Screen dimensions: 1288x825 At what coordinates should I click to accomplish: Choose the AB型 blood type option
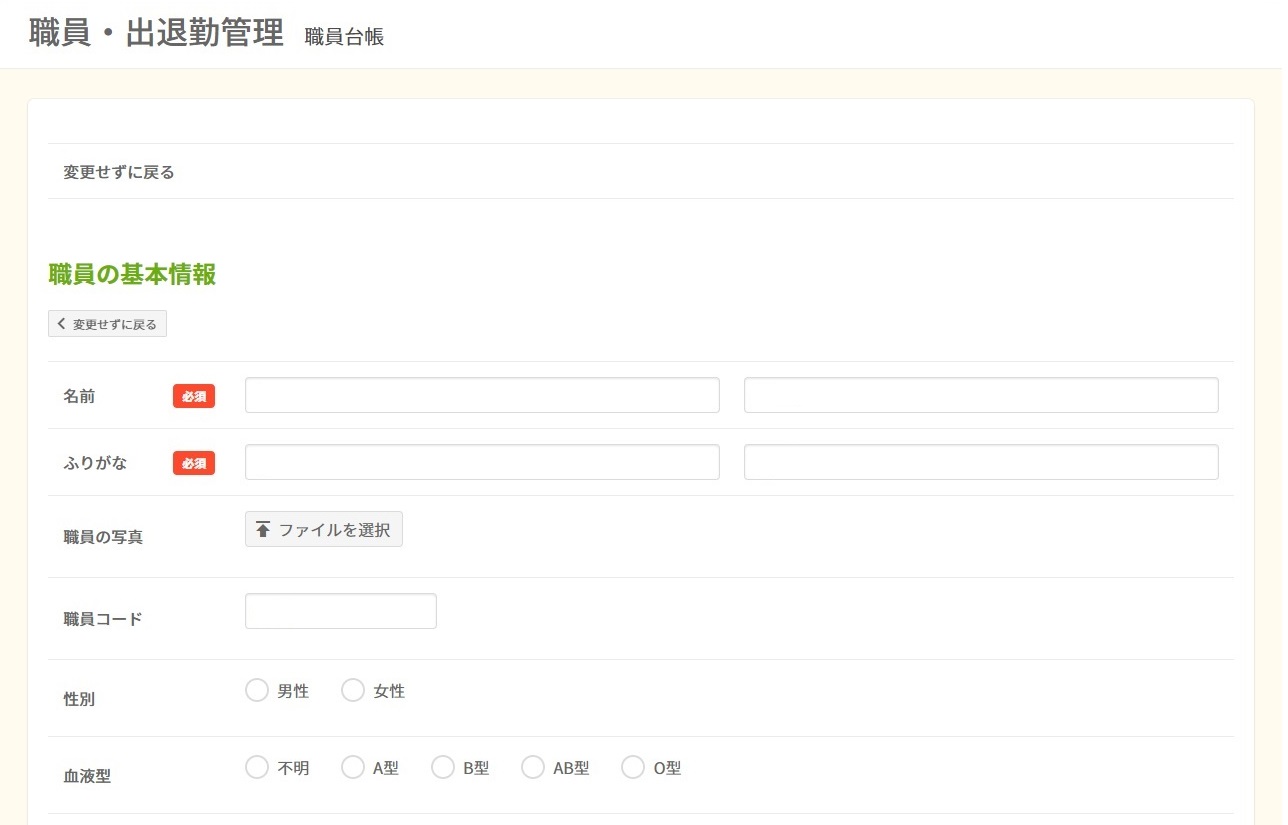[x=533, y=768]
